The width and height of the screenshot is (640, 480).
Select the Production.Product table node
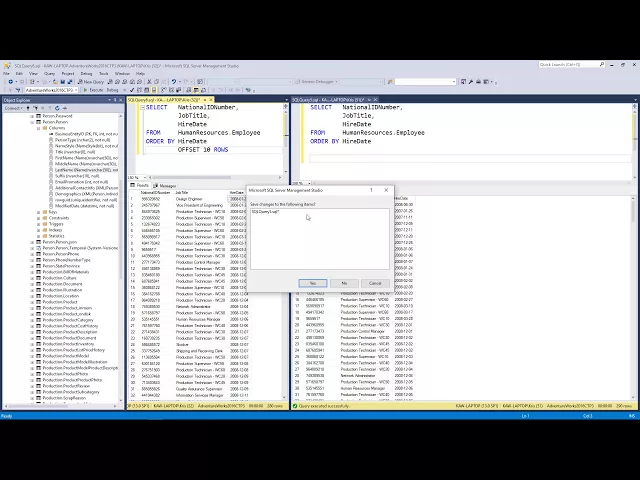click(60, 302)
